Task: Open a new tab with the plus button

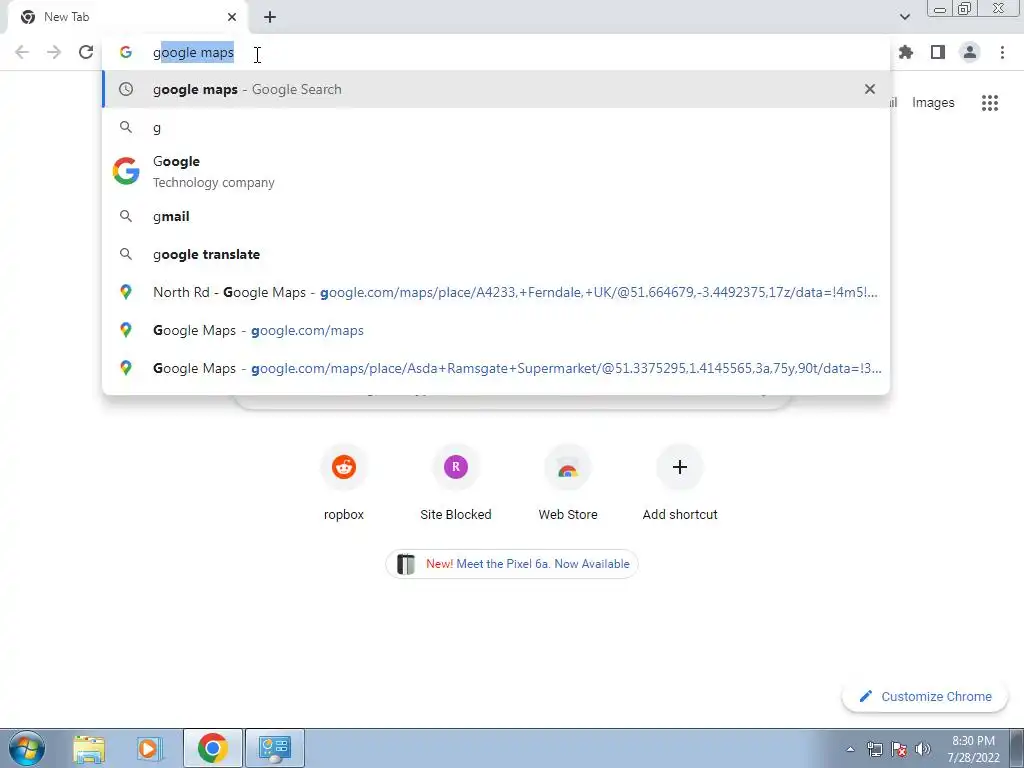Action: coord(270,17)
